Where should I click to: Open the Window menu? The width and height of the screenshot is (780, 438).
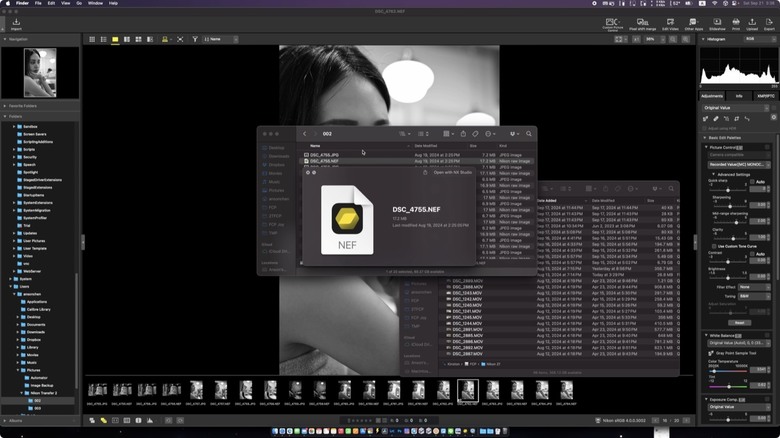pyautogui.click(x=95, y=3)
